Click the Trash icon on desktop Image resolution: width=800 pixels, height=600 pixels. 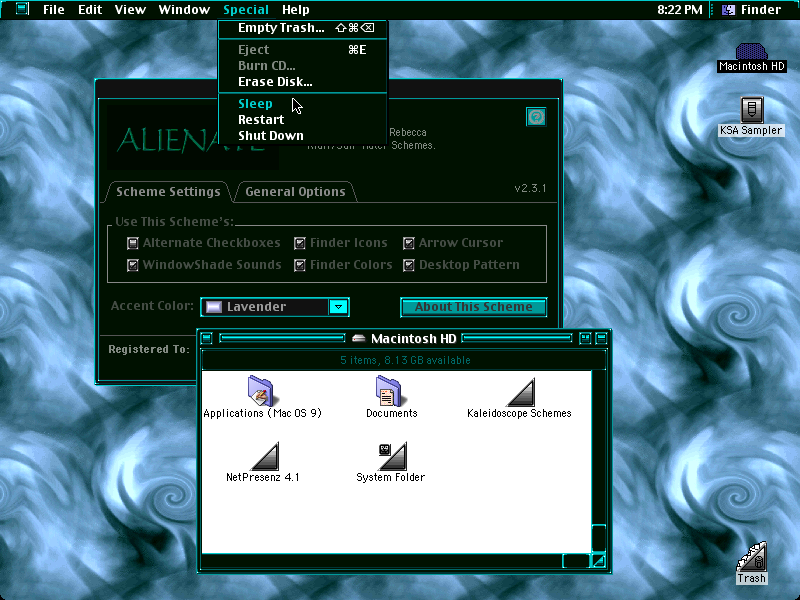[x=752, y=557]
